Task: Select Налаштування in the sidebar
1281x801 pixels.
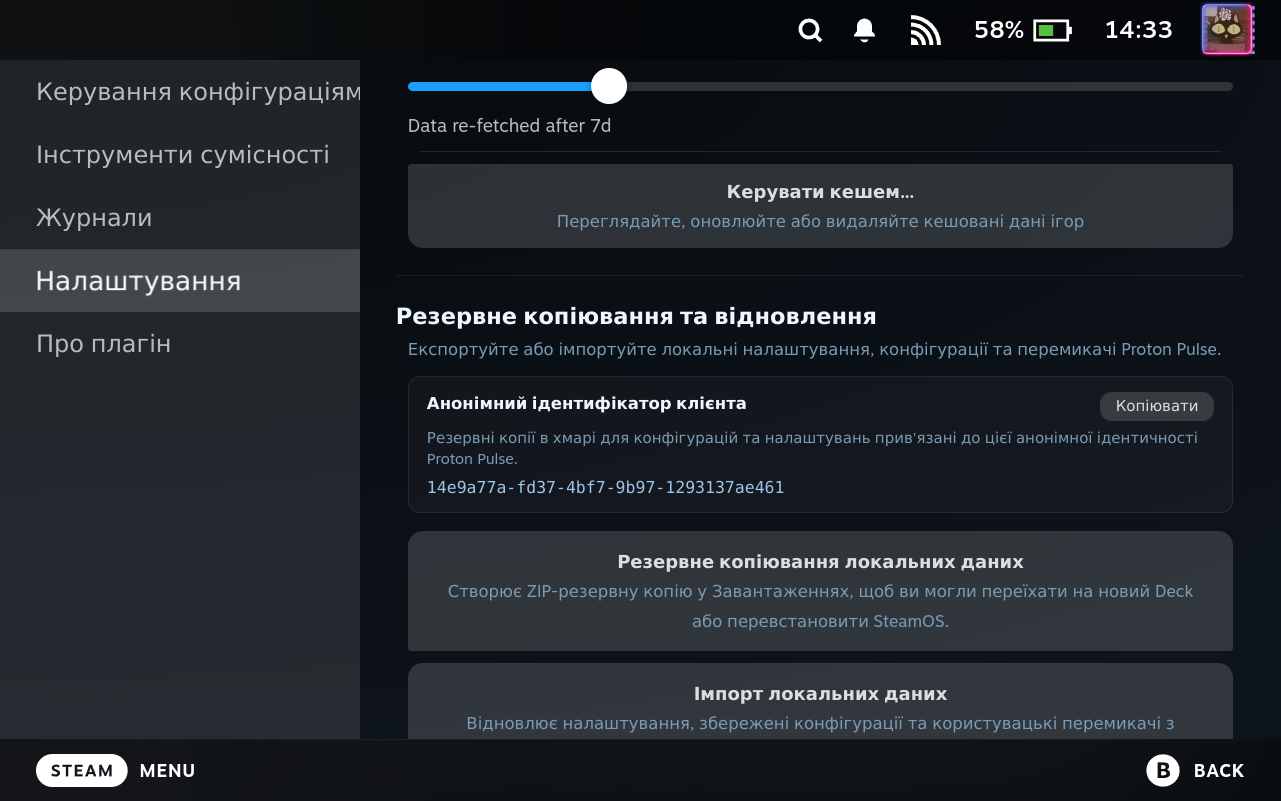Action: click(x=180, y=281)
